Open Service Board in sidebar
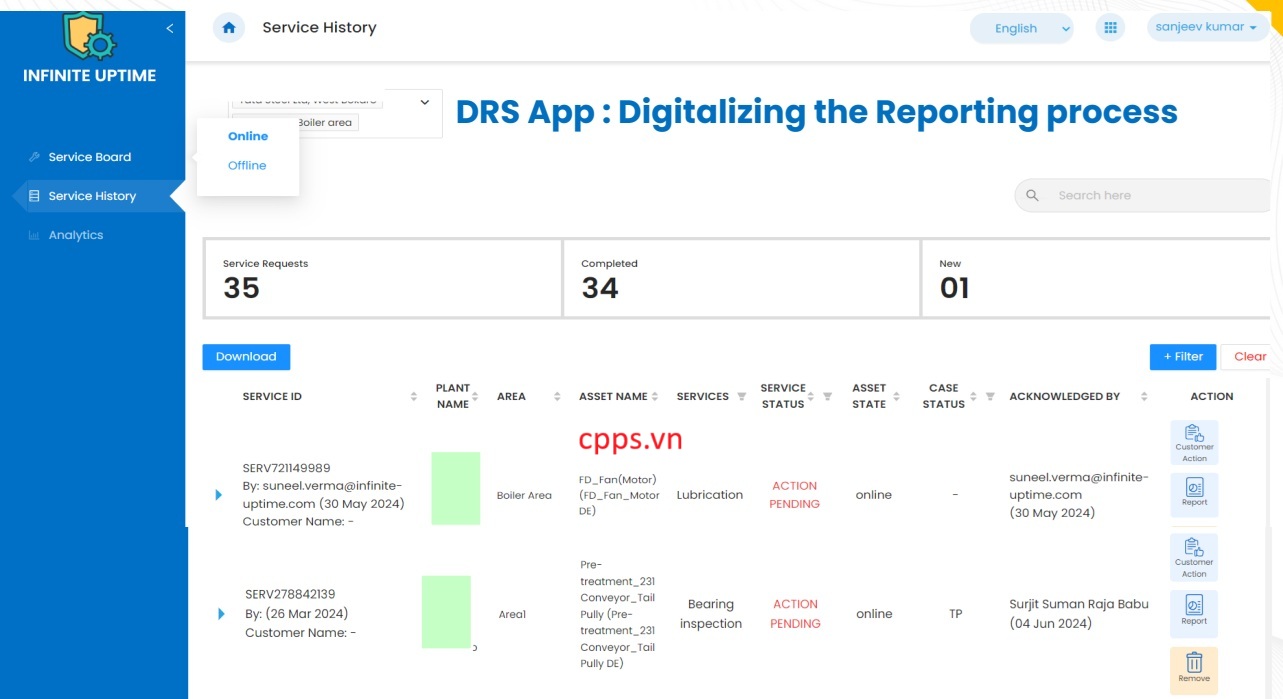 pyautogui.click(x=90, y=157)
